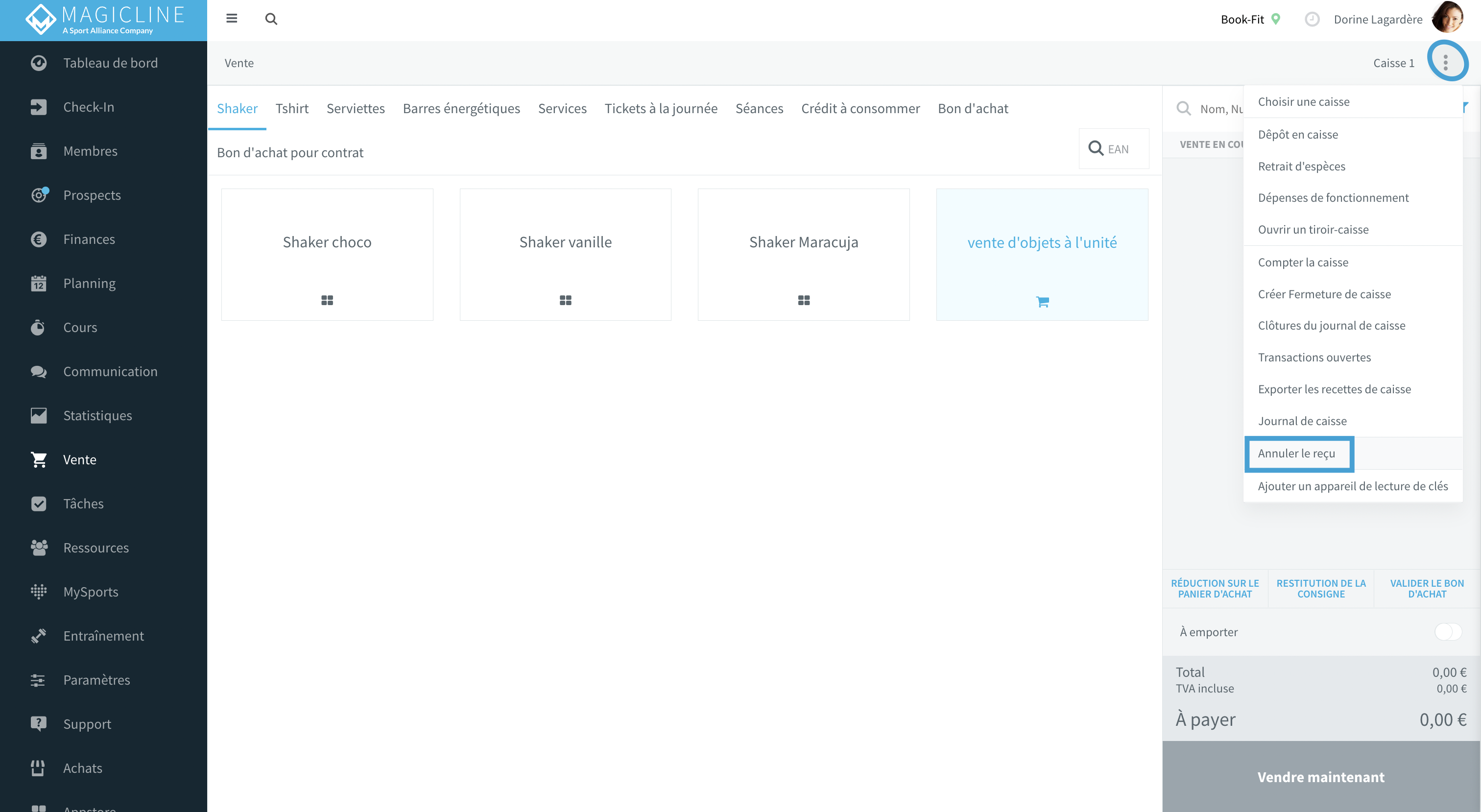Open the Statistiques chart icon
Viewport: 1481px width, 812px height.
pos(39,416)
